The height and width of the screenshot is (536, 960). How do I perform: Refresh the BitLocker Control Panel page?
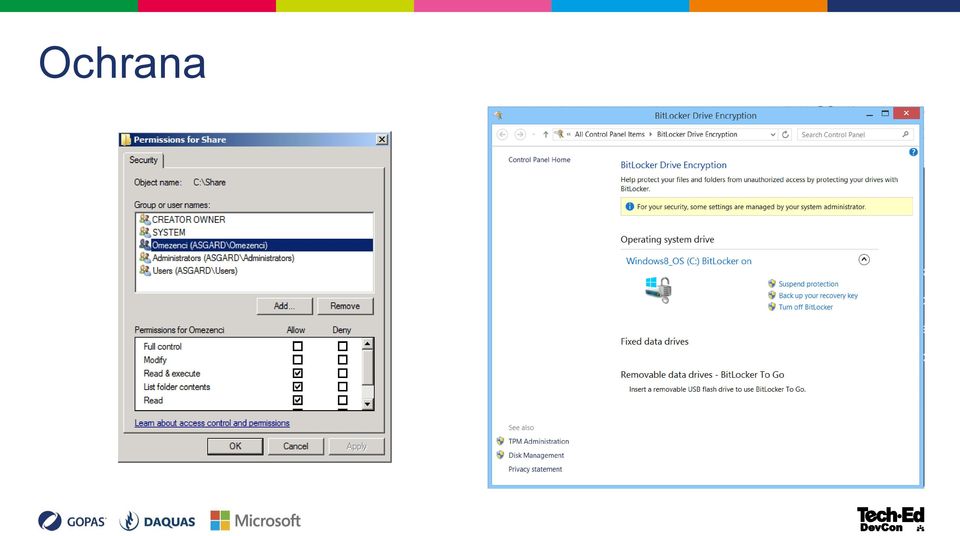(786, 134)
